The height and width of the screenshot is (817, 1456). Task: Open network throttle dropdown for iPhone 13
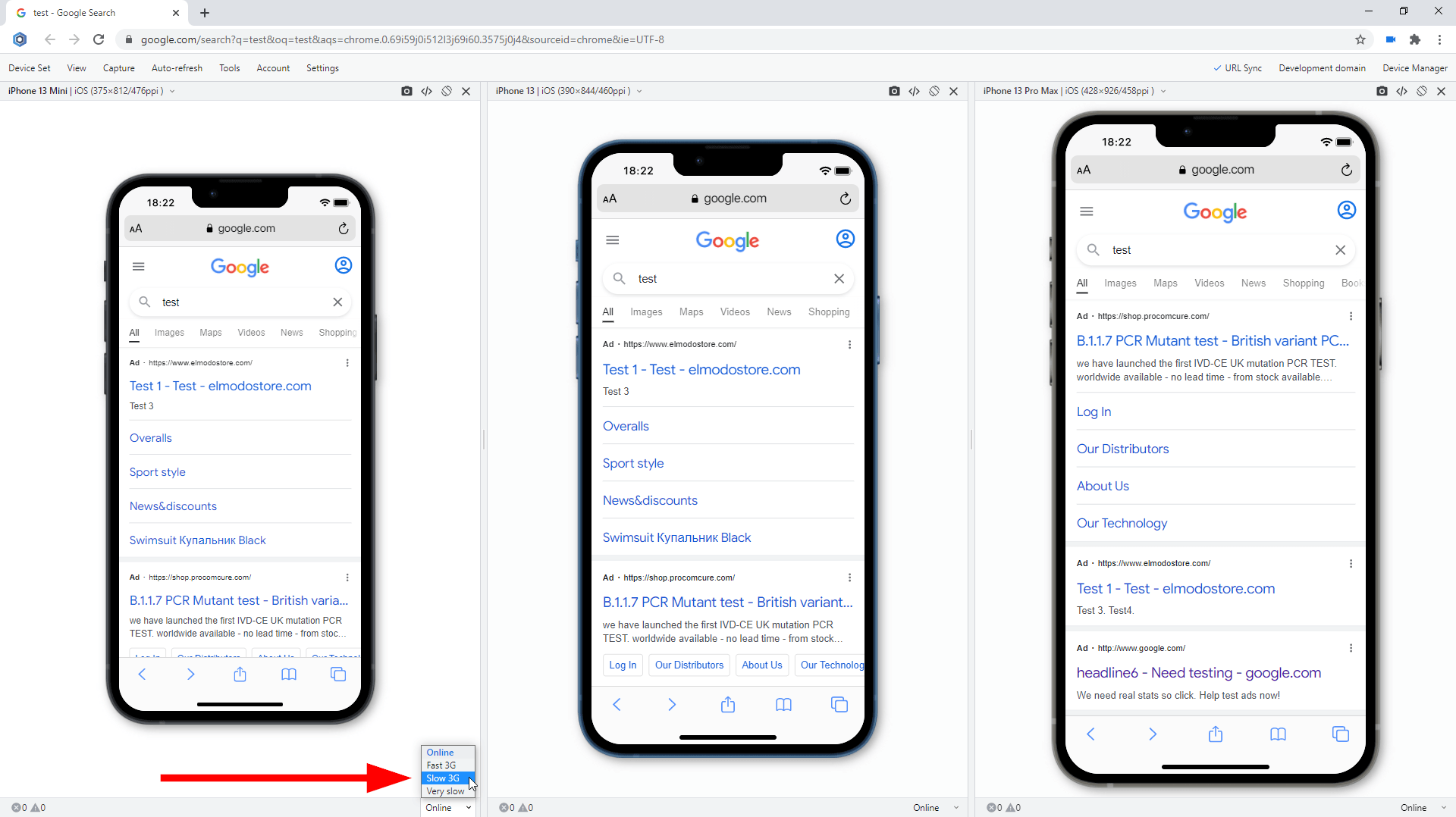[x=936, y=808]
